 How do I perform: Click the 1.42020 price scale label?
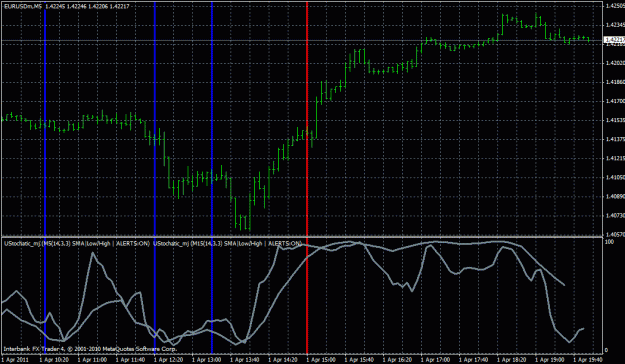pyautogui.click(x=615, y=63)
